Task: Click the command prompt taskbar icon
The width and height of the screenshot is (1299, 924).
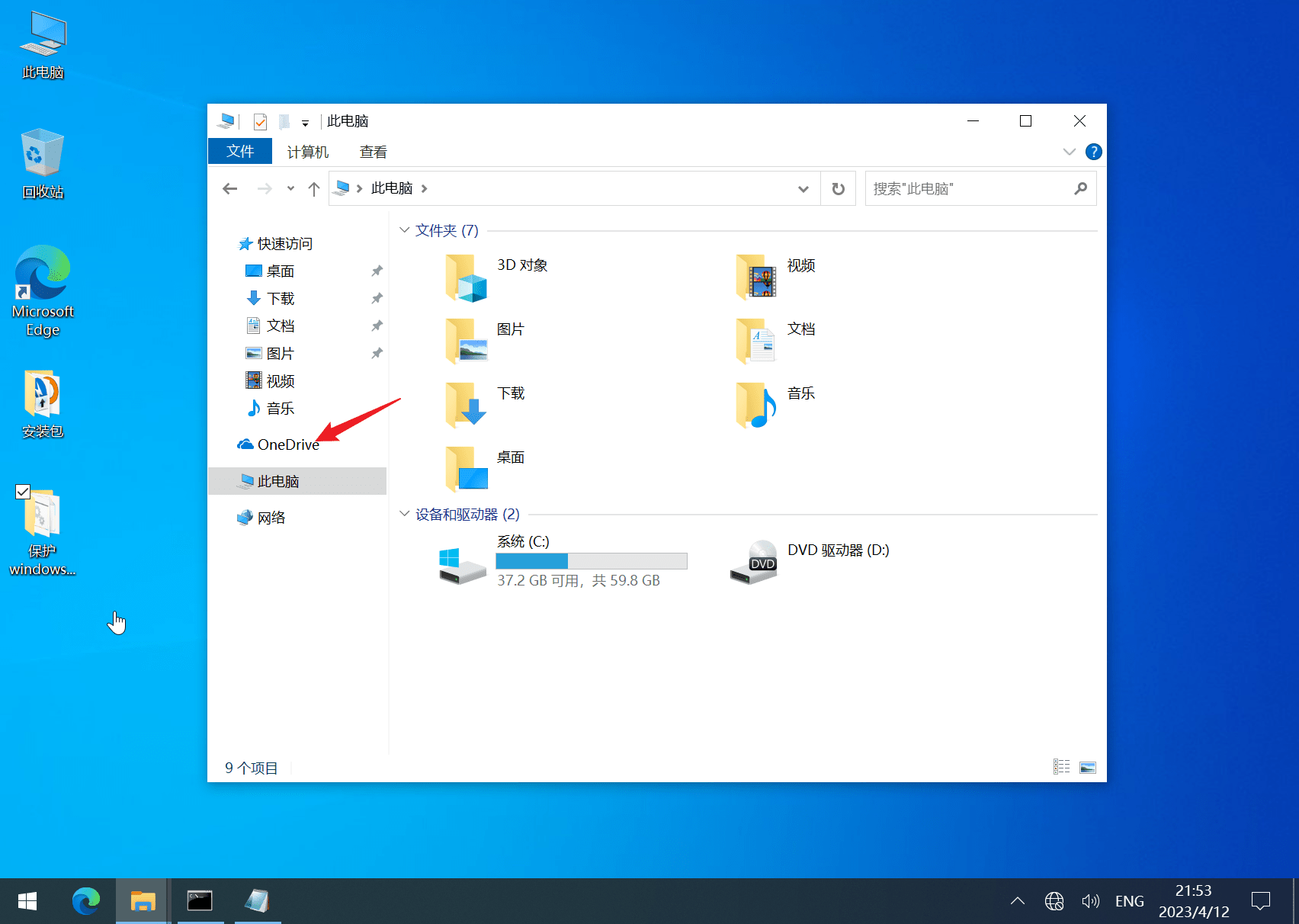Action: click(x=200, y=901)
